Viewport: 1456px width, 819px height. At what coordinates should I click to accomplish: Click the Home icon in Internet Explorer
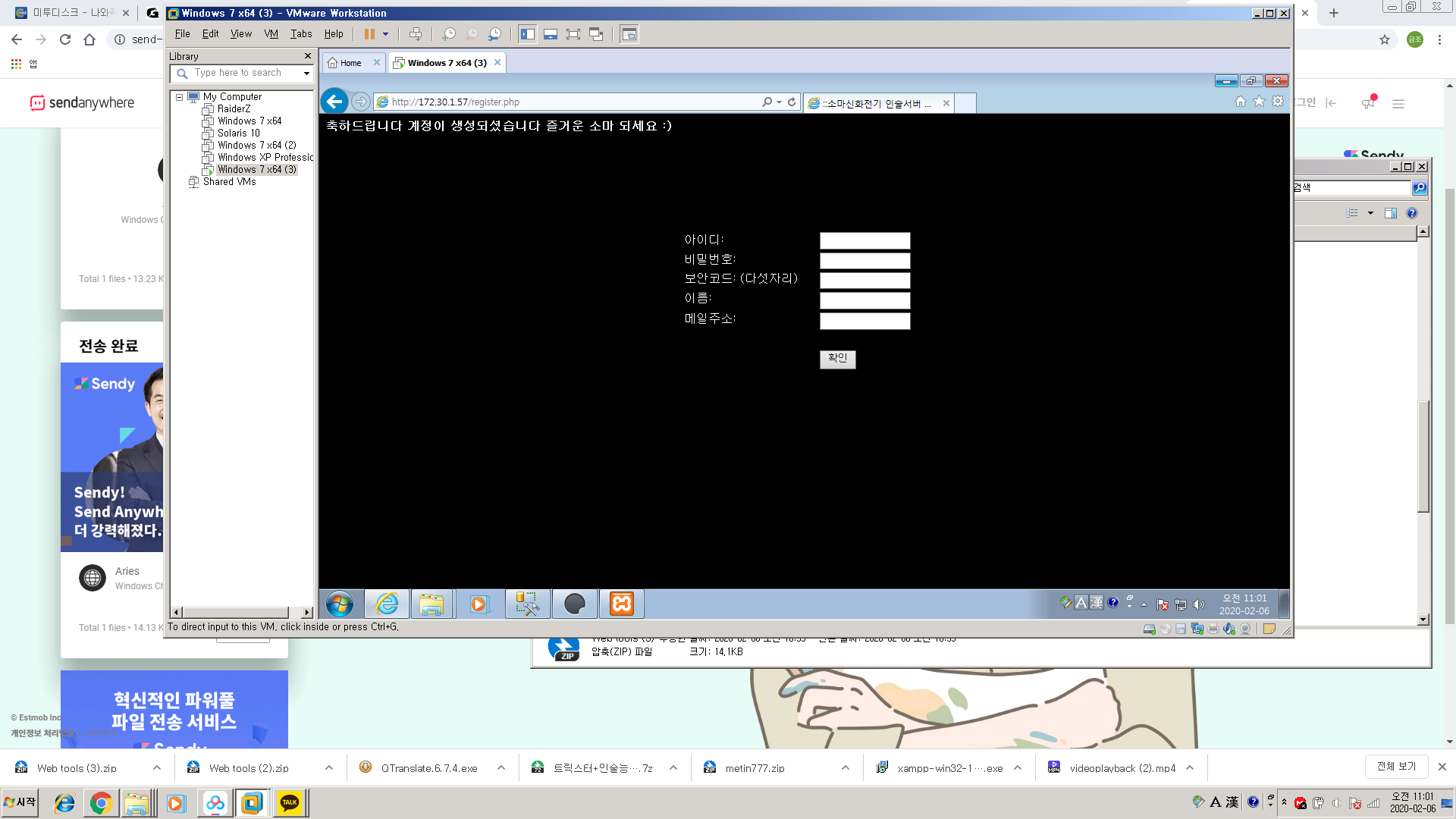click(x=1240, y=101)
